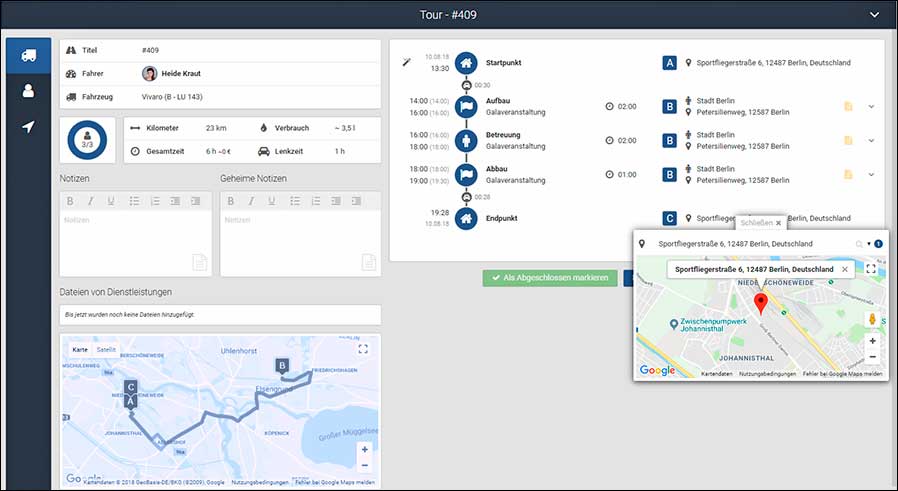
Task: Select the Karte map view tab
Action: [x=80, y=349]
